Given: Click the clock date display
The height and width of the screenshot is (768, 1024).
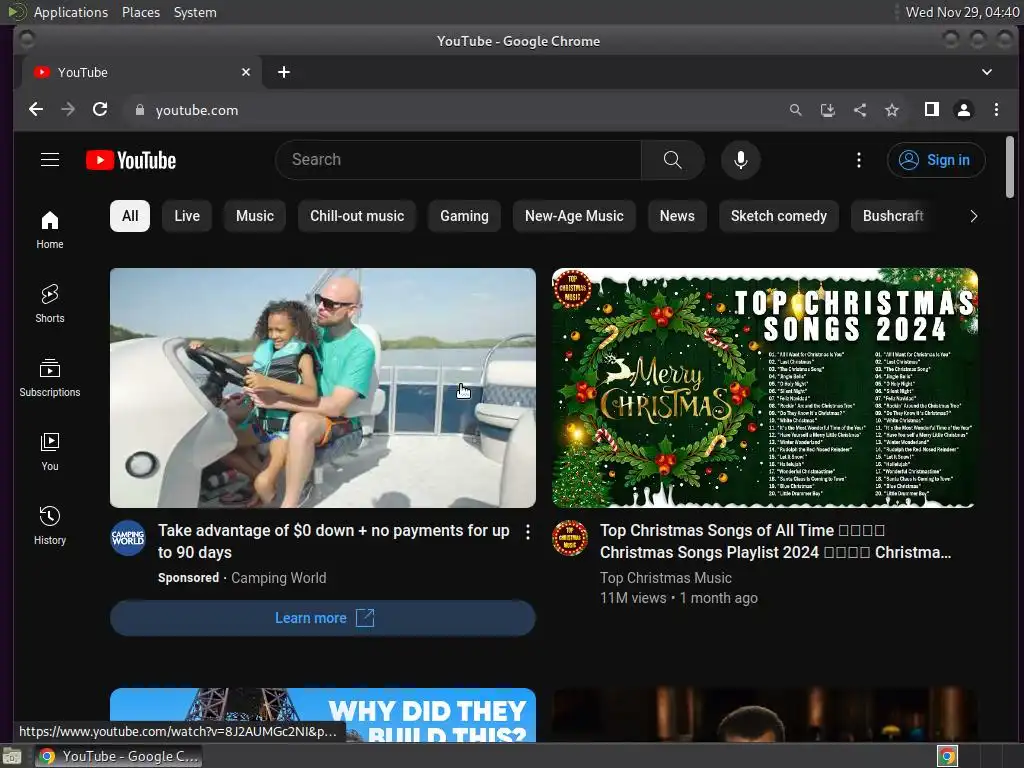Looking at the screenshot, I should click(962, 12).
